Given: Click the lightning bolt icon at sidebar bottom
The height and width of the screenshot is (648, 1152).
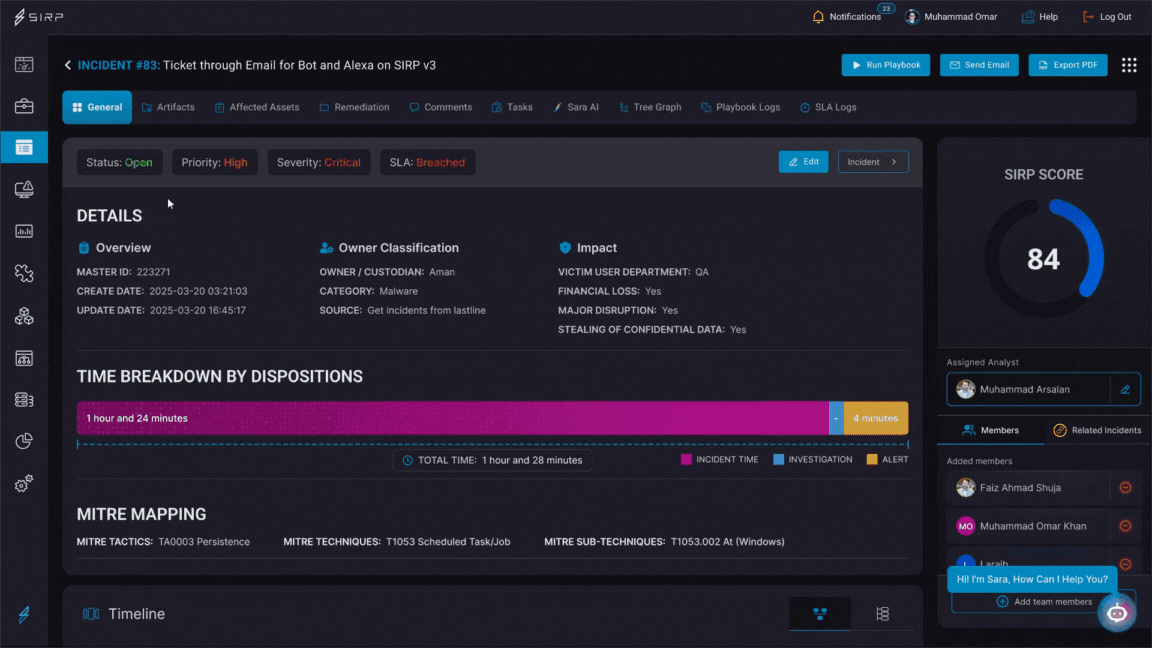Looking at the screenshot, I should [x=24, y=614].
